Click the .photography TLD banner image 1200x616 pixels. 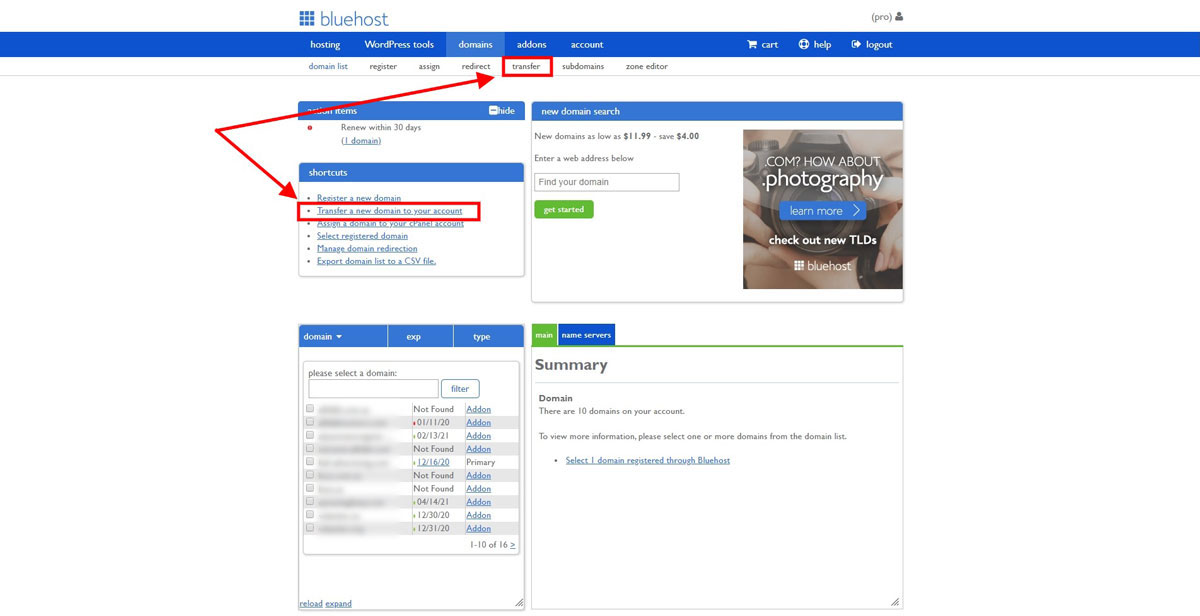(822, 209)
